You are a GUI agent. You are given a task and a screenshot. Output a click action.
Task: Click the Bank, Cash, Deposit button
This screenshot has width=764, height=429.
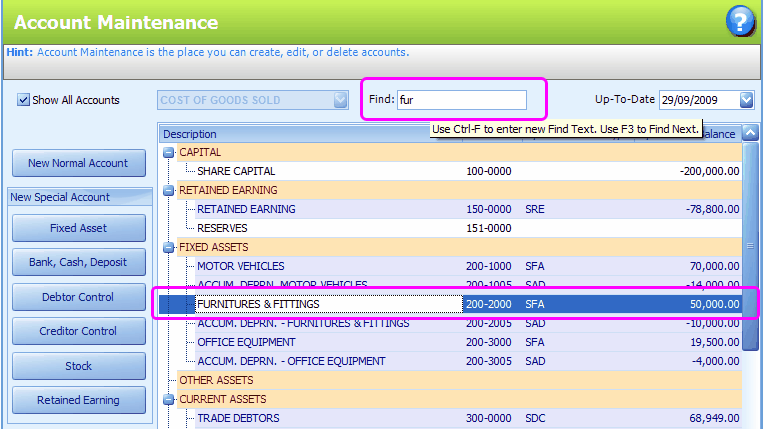(78, 262)
